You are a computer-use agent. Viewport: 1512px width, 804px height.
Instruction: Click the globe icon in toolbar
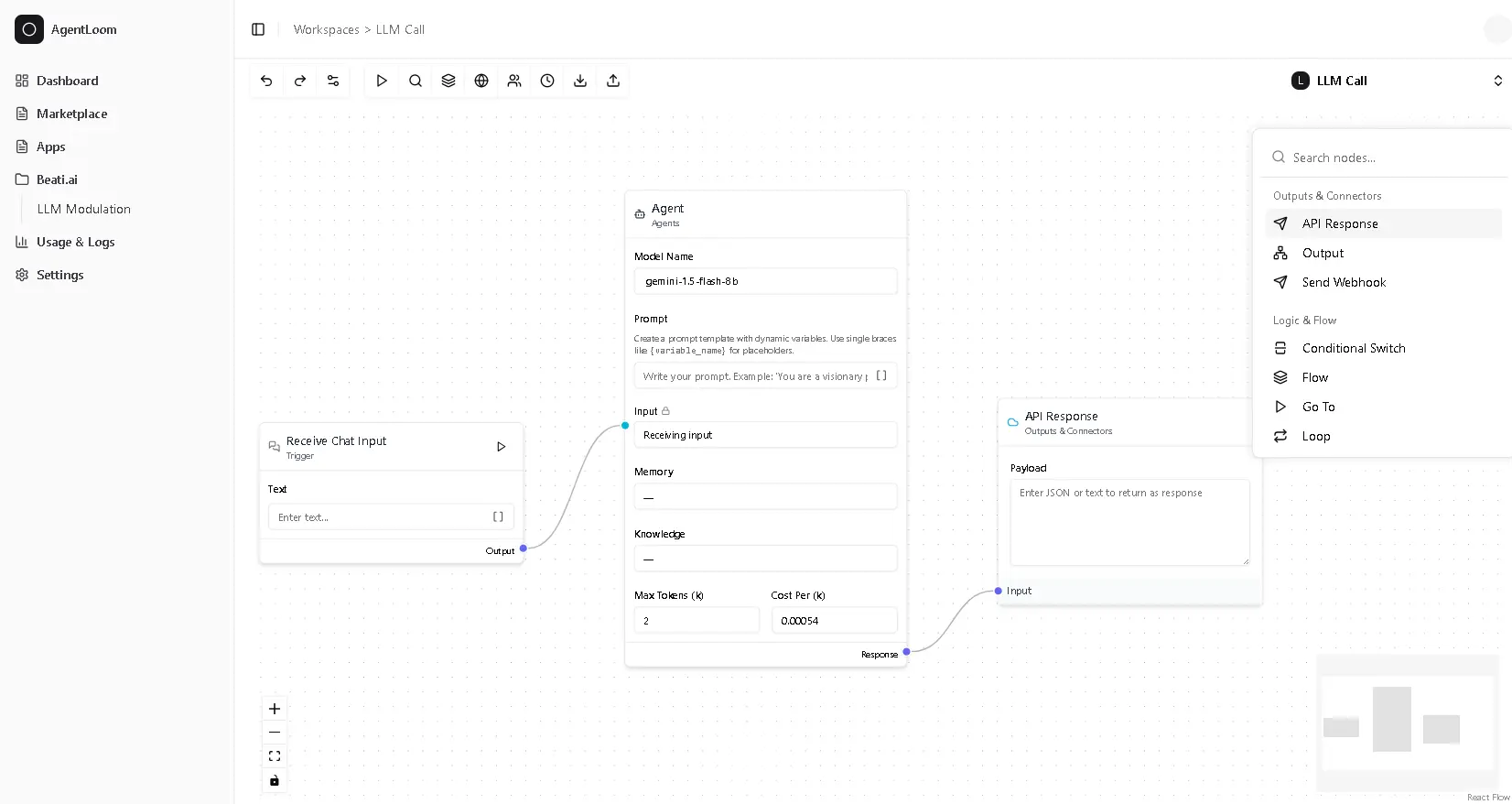[x=481, y=81]
